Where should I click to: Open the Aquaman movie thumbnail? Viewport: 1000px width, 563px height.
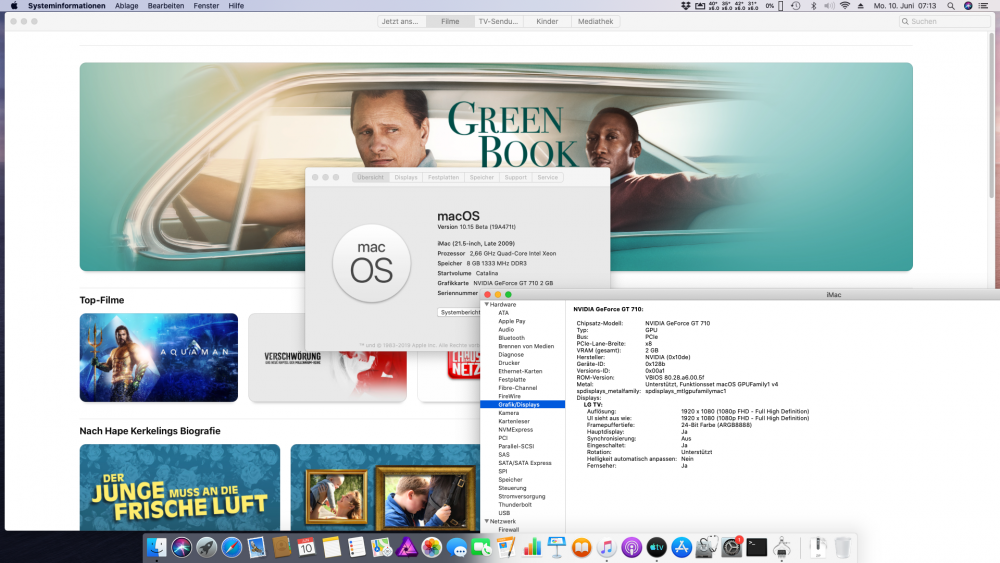pos(159,357)
